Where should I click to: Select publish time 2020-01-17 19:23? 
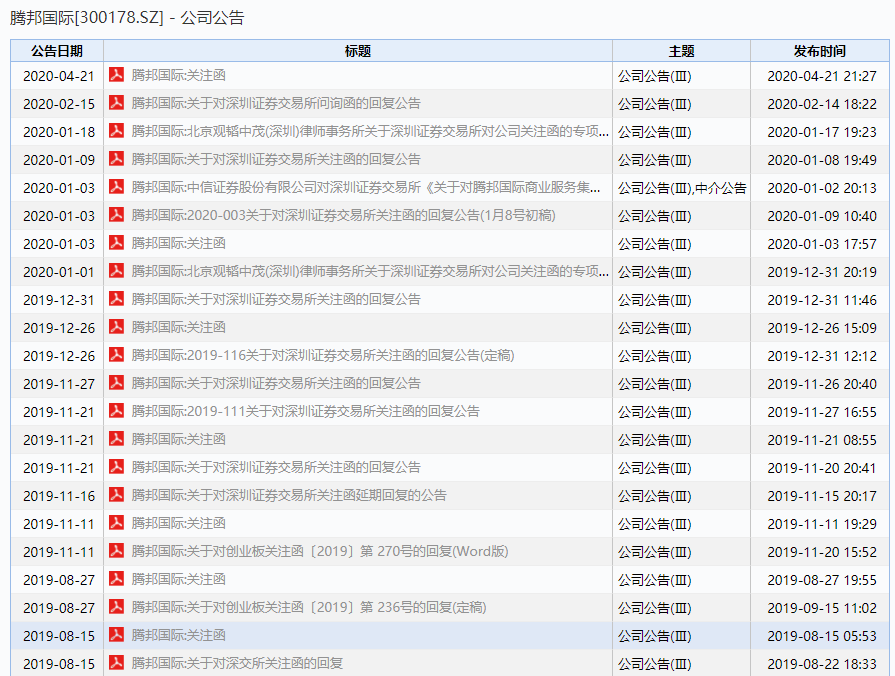click(821, 132)
